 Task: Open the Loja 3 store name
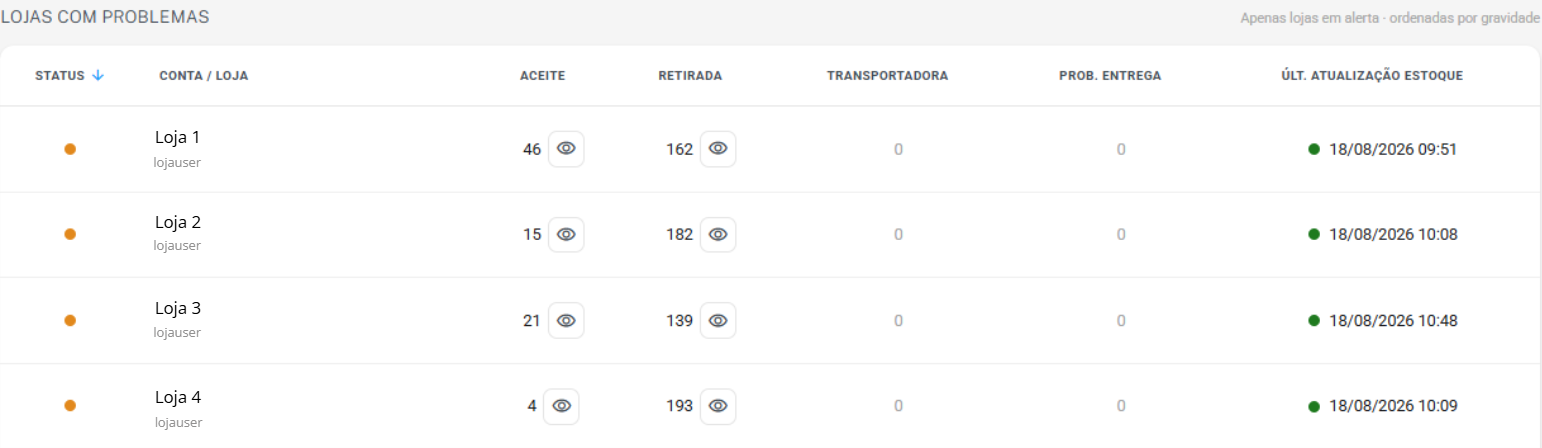click(x=178, y=308)
